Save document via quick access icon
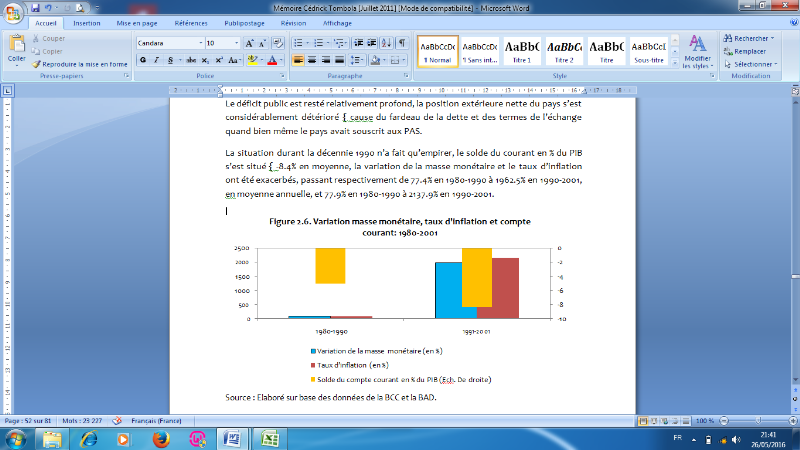The width and height of the screenshot is (800, 450). (35, 8)
